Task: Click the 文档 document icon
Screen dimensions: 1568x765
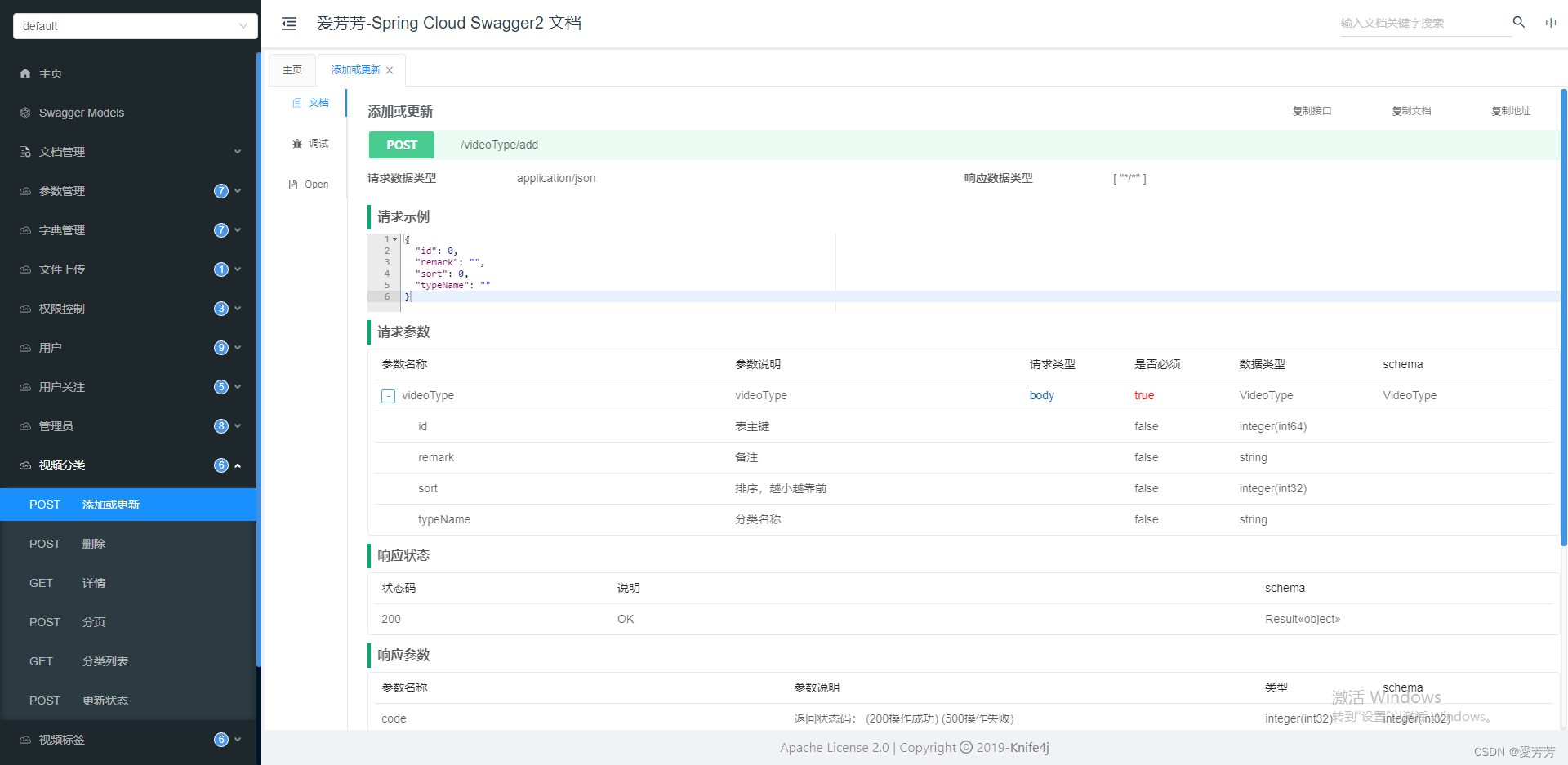Action: 297,103
